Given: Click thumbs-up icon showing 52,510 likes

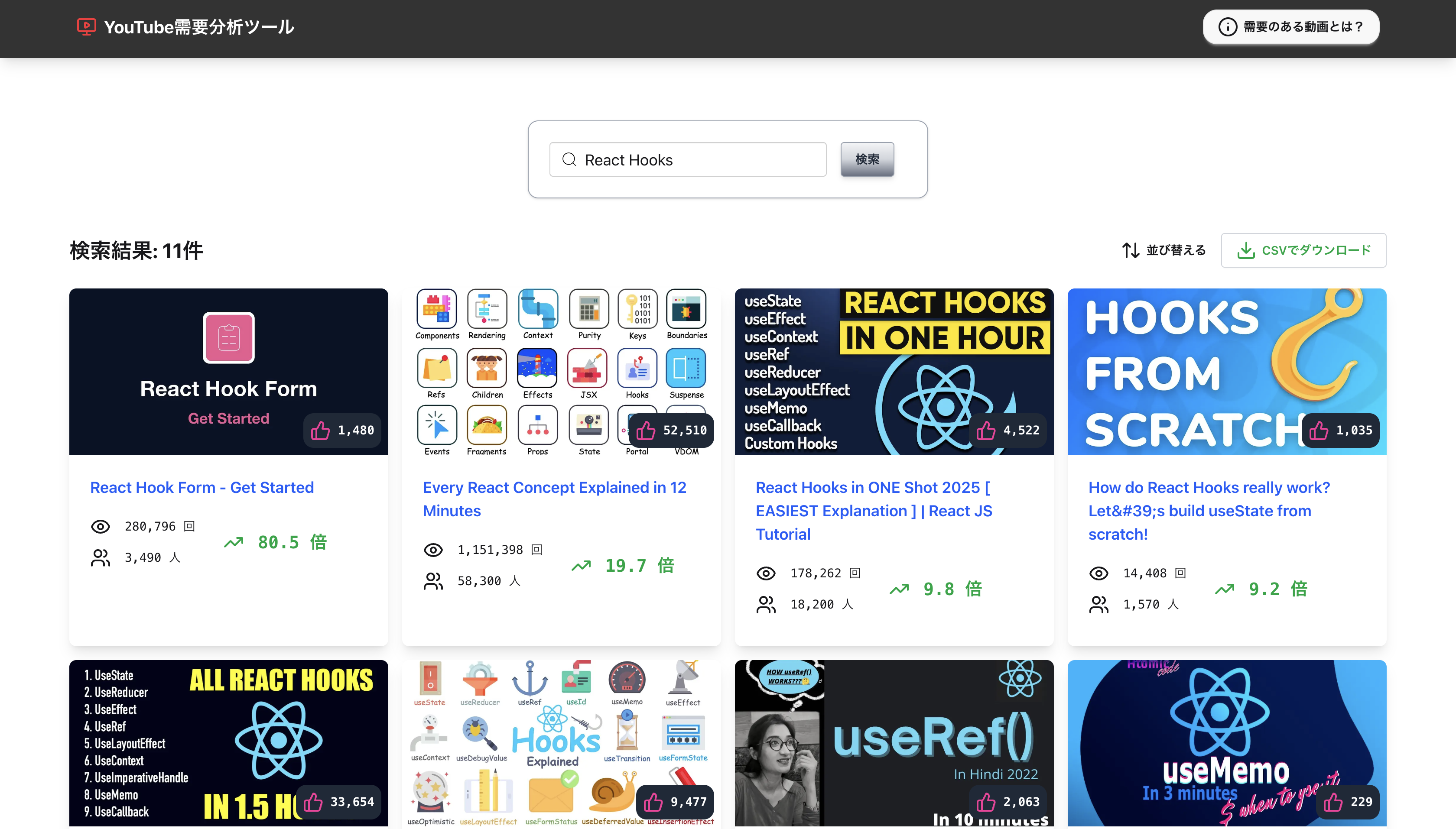Looking at the screenshot, I should (645, 431).
